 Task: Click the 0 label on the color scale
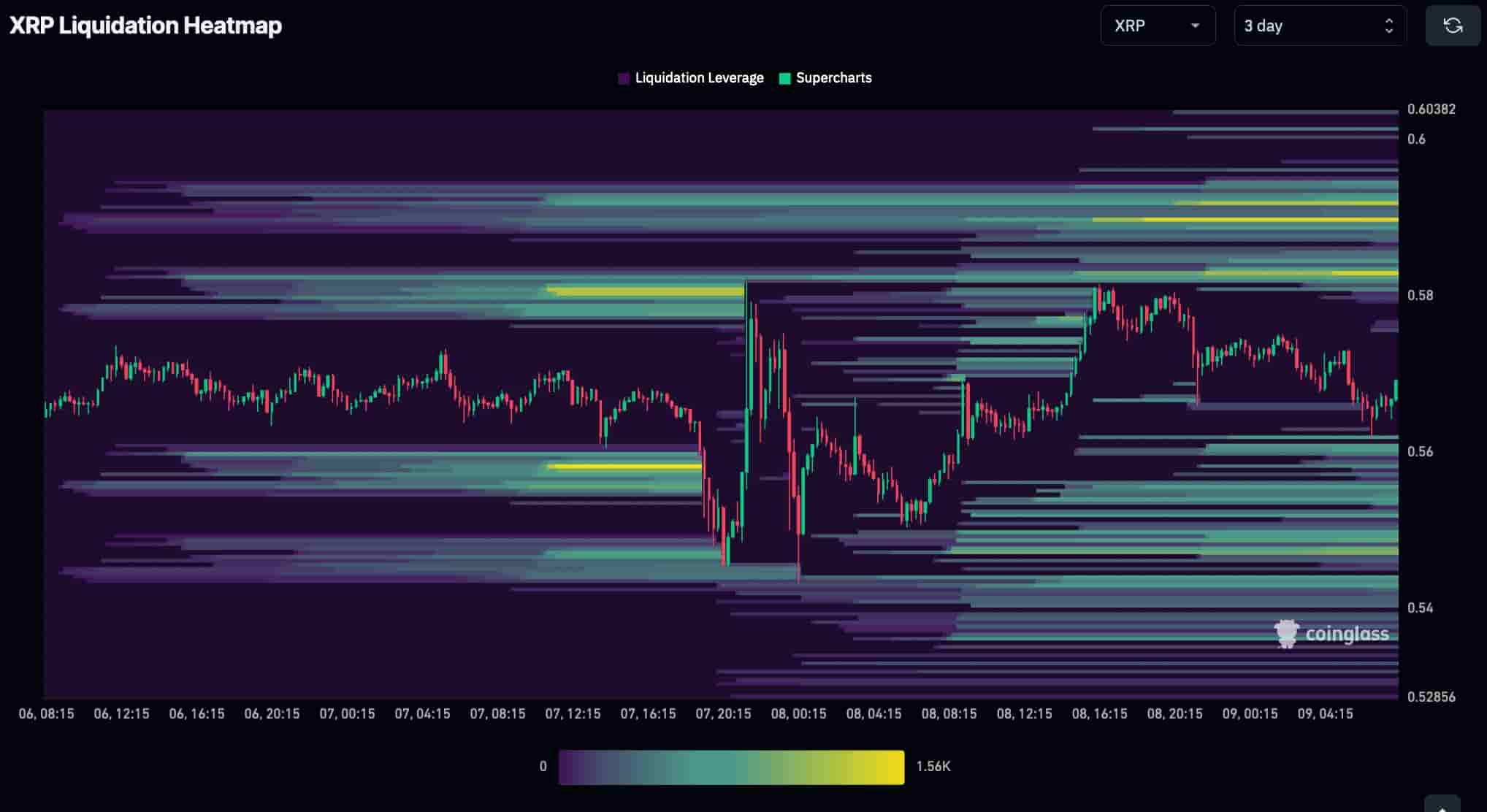pyautogui.click(x=543, y=767)
